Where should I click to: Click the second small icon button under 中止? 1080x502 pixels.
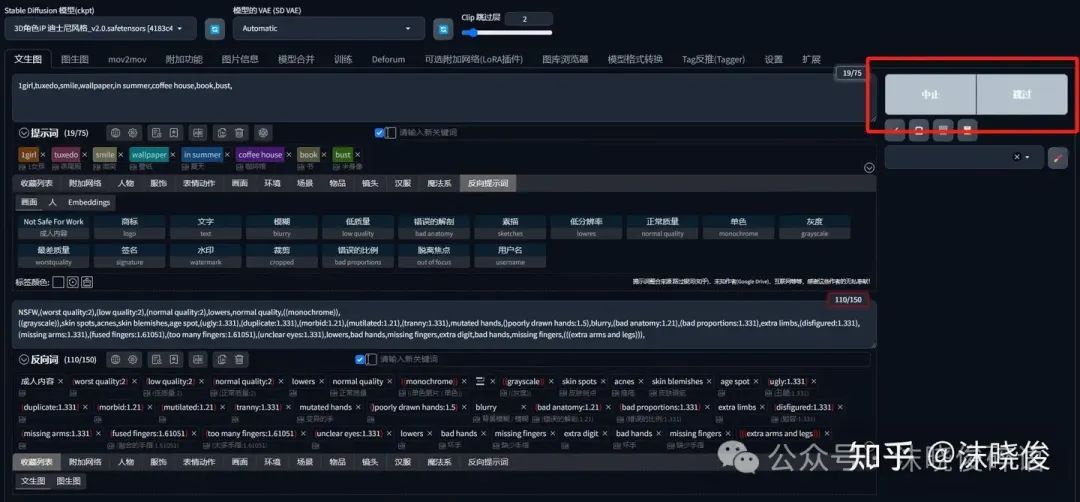coord(919,129)
